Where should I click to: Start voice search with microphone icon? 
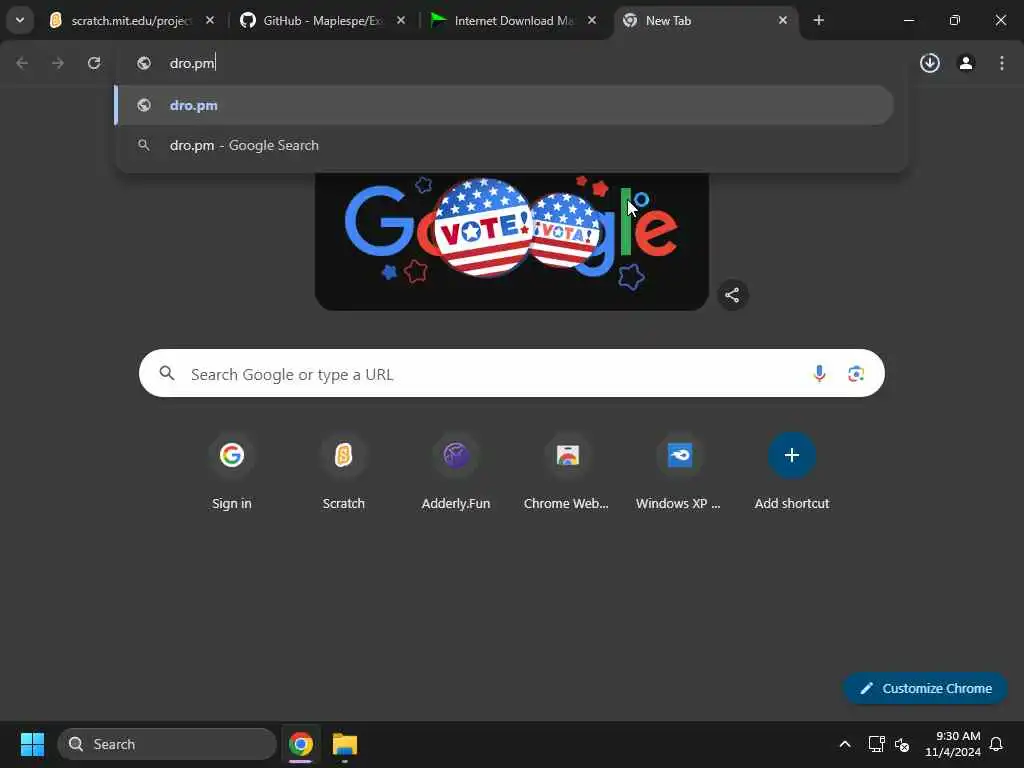[x=819, y=374]
